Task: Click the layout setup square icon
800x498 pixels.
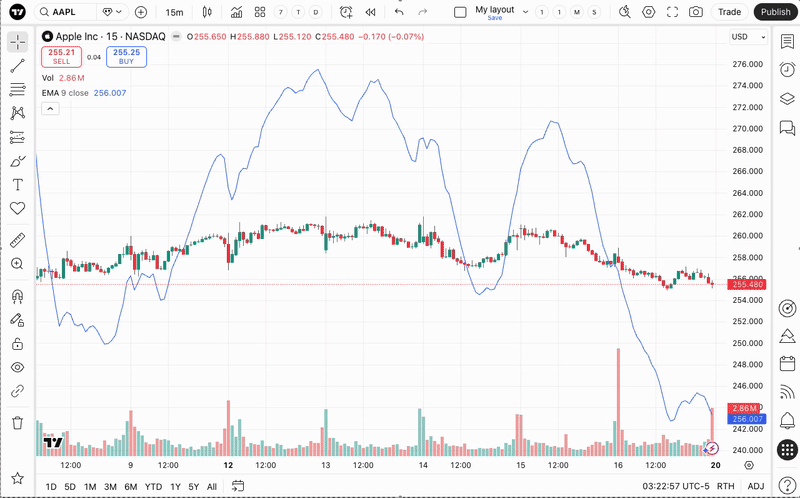Action: pyautogui.click(x=460, y=12)
